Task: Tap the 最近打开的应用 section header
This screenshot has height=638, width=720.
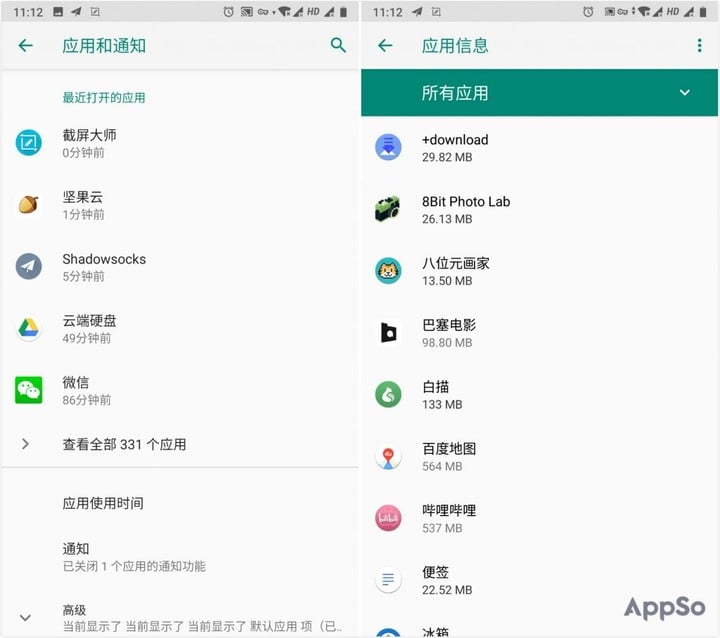Action: [x=104, y=97]
